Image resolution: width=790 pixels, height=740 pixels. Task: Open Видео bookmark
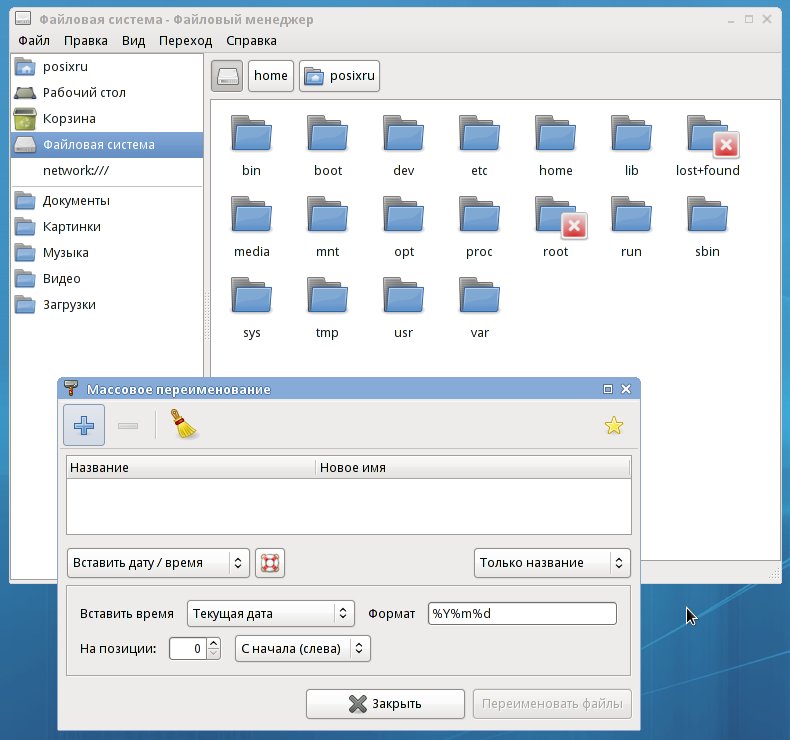pyautogui.click(x=107, y=279)
